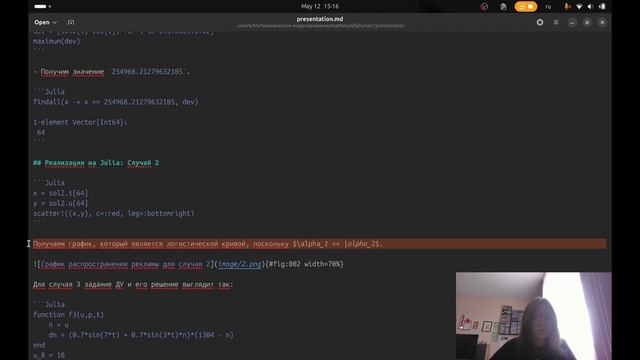Click the line 'y = sol2.u[64]'
This screenshot has width=640, height=360.
[60, 203]
